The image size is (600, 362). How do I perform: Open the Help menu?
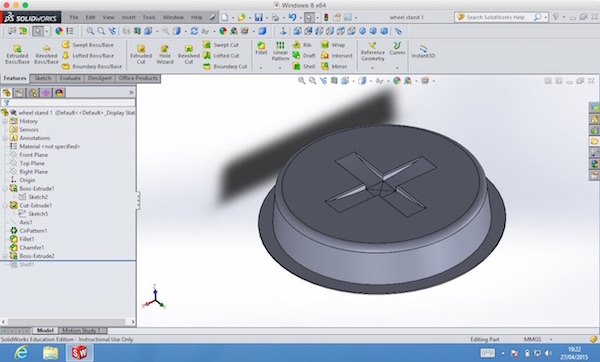pyautogui.click(x=196, y=17)
